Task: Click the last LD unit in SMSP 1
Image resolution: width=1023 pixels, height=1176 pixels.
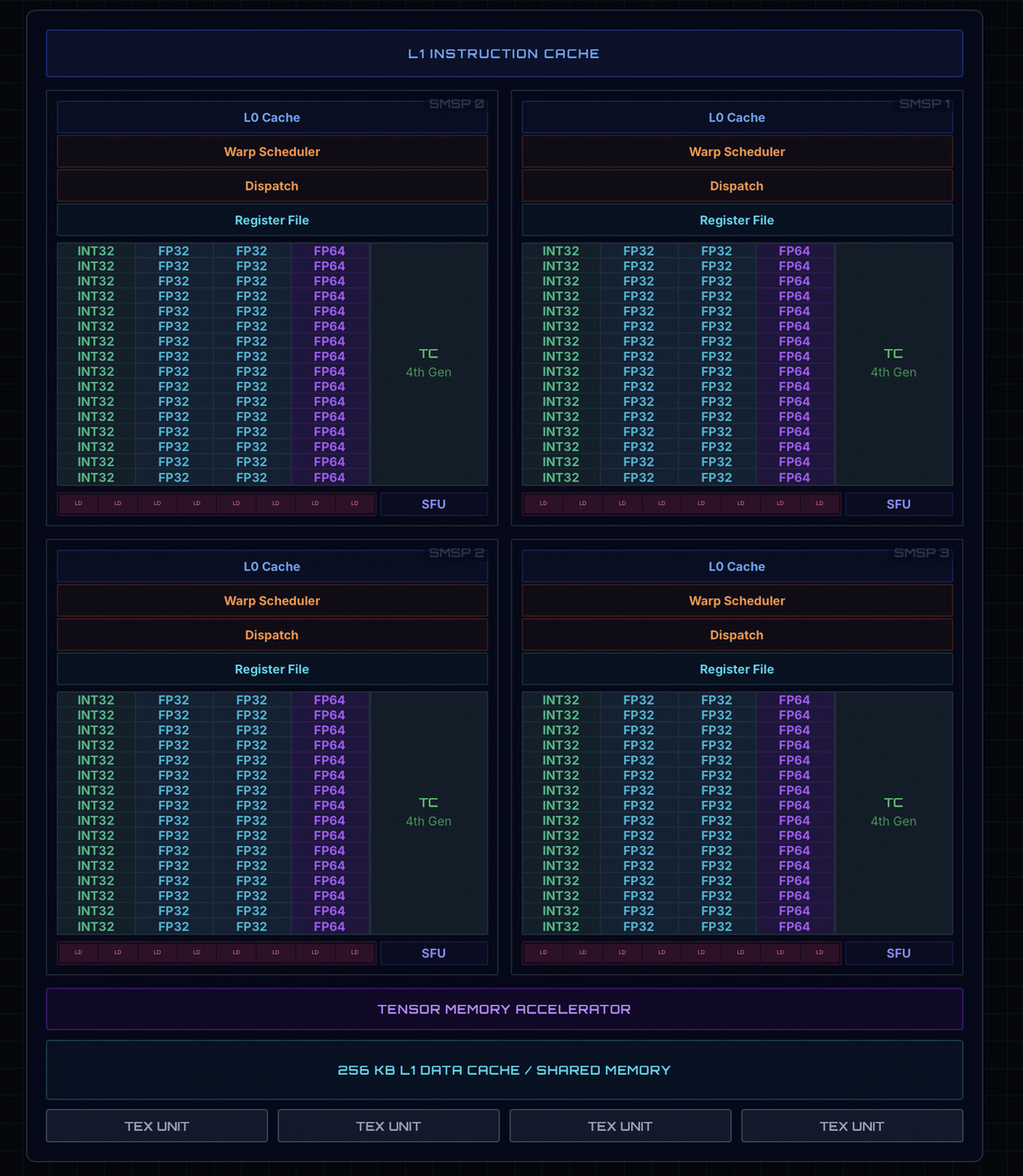Action: [819, 503]
